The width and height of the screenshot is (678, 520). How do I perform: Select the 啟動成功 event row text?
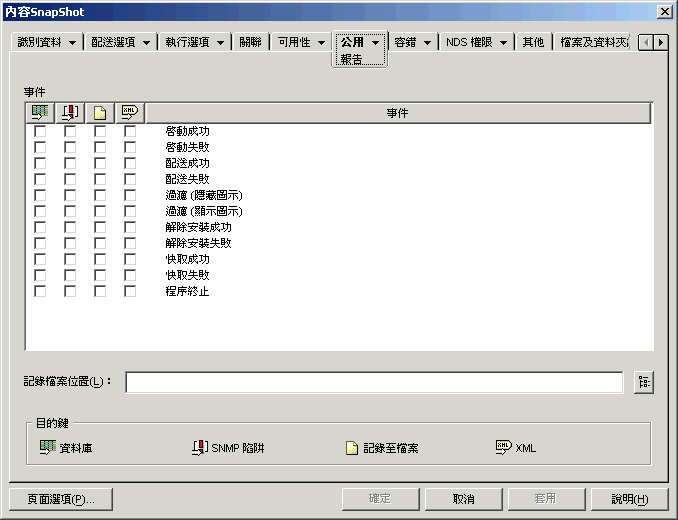[x=187, y=131]
